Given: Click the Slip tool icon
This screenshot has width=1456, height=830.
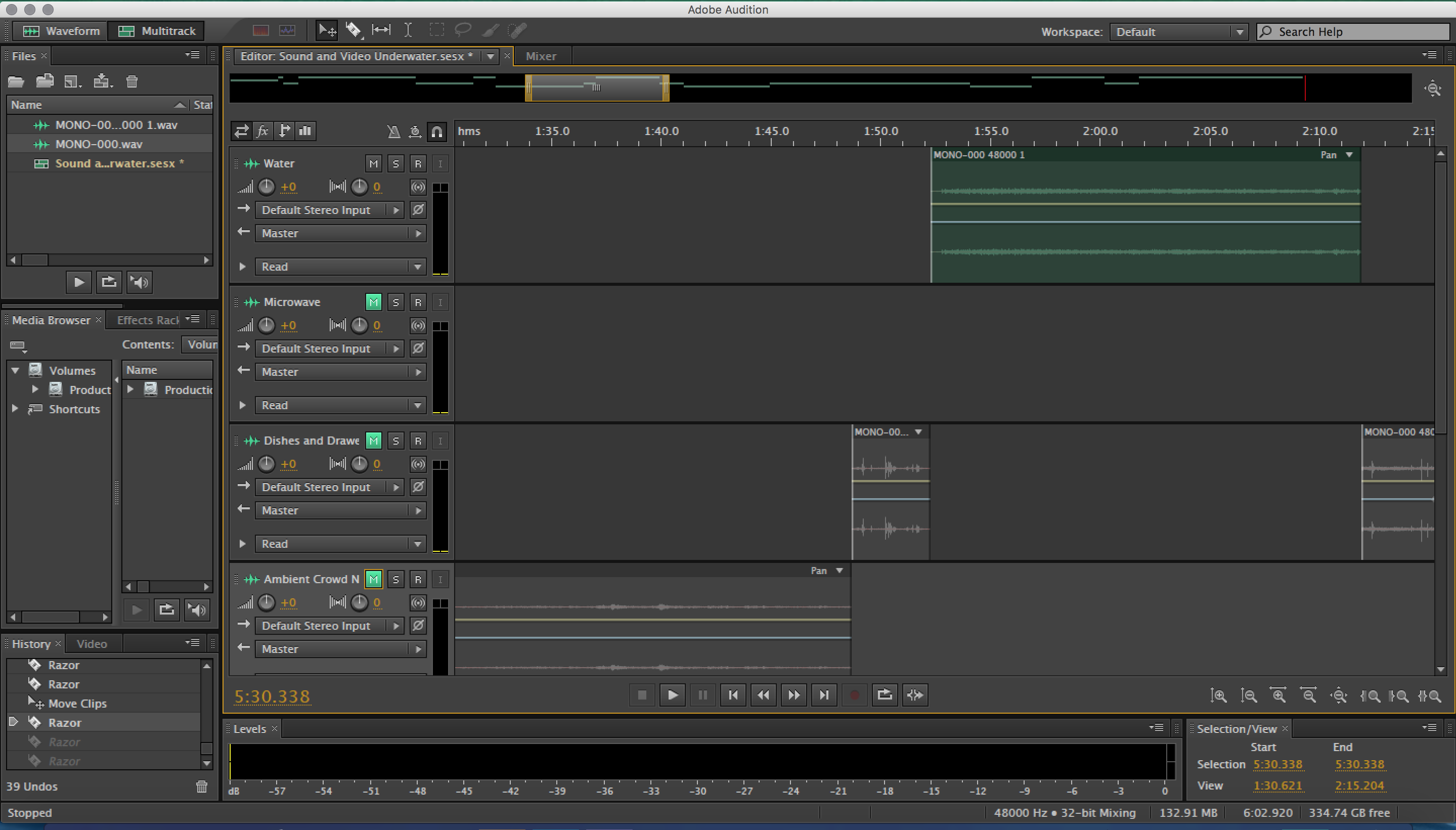Looking at the screenshot, I should (381, 30).
